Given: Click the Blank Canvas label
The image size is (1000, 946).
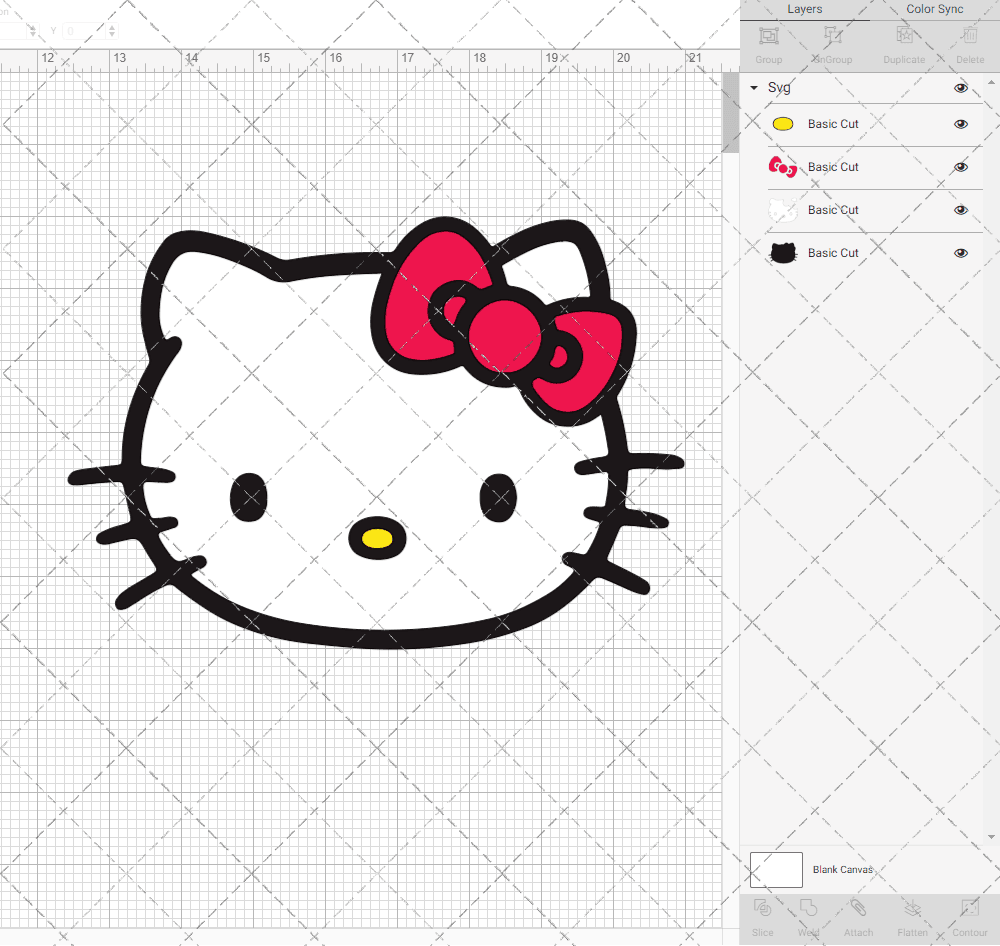Looking at the screenshot, I should [842, 869].
